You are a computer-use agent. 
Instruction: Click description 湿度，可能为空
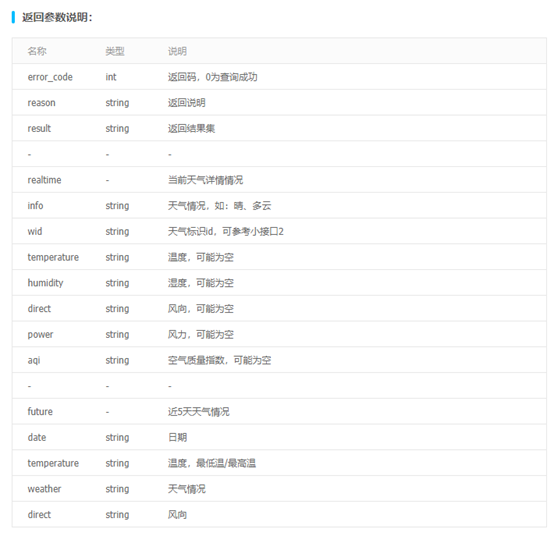[201, 283]
